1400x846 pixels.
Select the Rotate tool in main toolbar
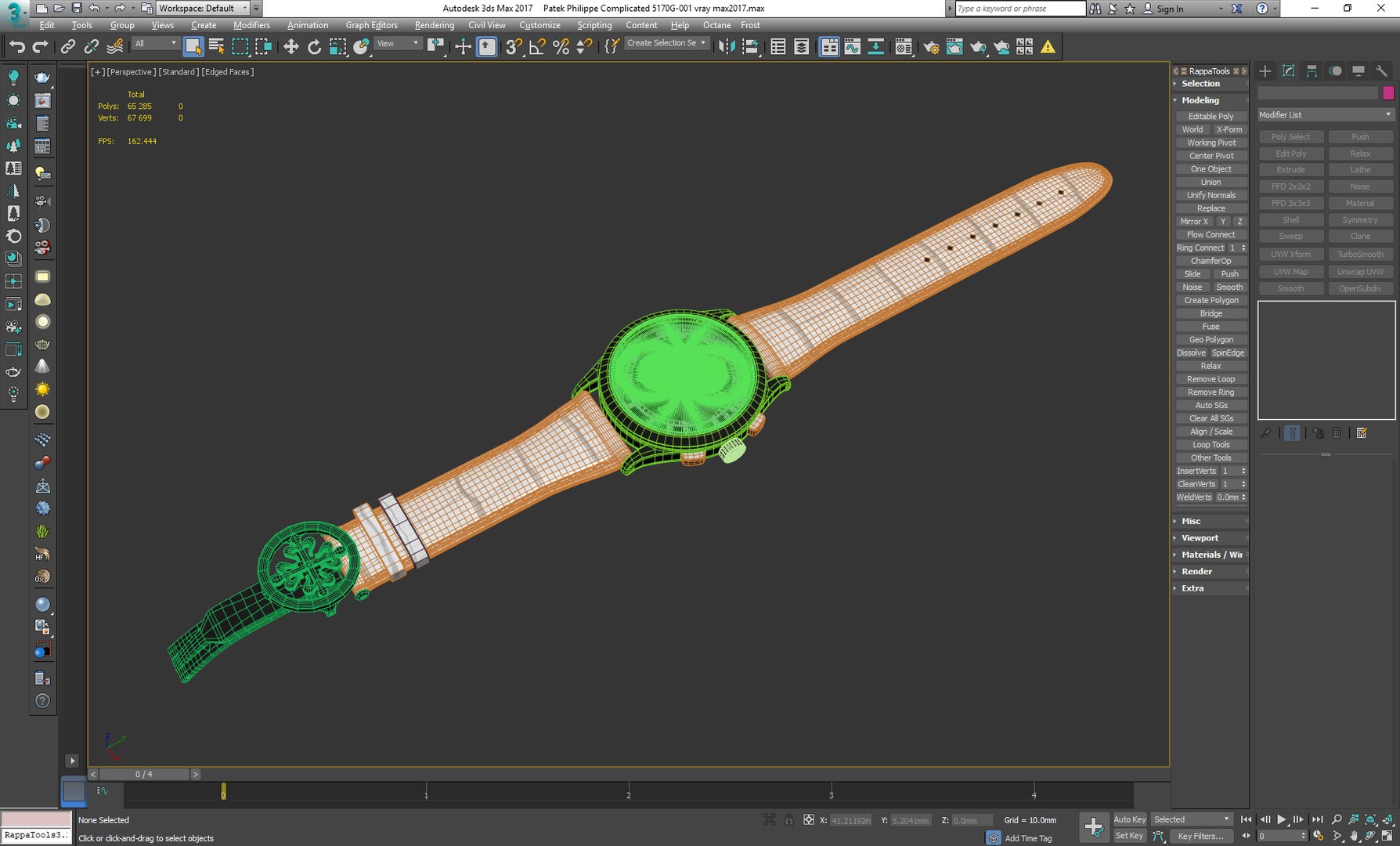coord(314,47)
